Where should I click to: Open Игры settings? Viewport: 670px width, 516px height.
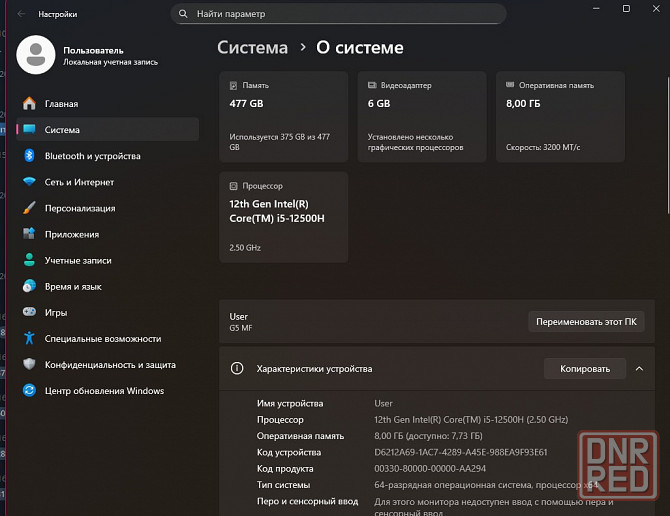click(107, 312)
